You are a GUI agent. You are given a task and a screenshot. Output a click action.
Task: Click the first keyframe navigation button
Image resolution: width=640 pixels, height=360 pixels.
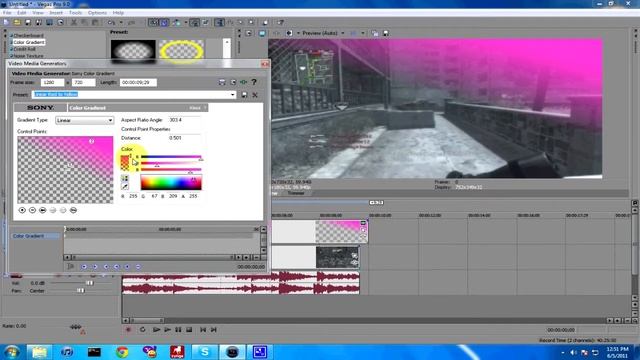[84, 267]
